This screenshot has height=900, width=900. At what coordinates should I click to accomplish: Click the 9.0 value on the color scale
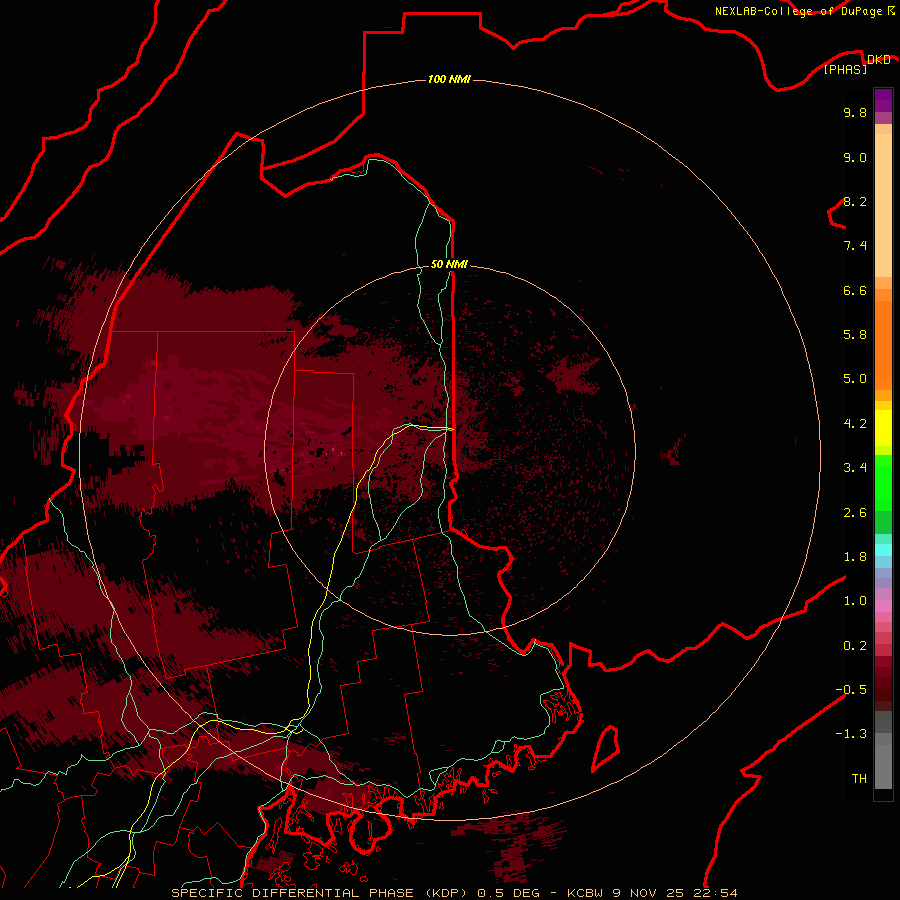(855, 157)
